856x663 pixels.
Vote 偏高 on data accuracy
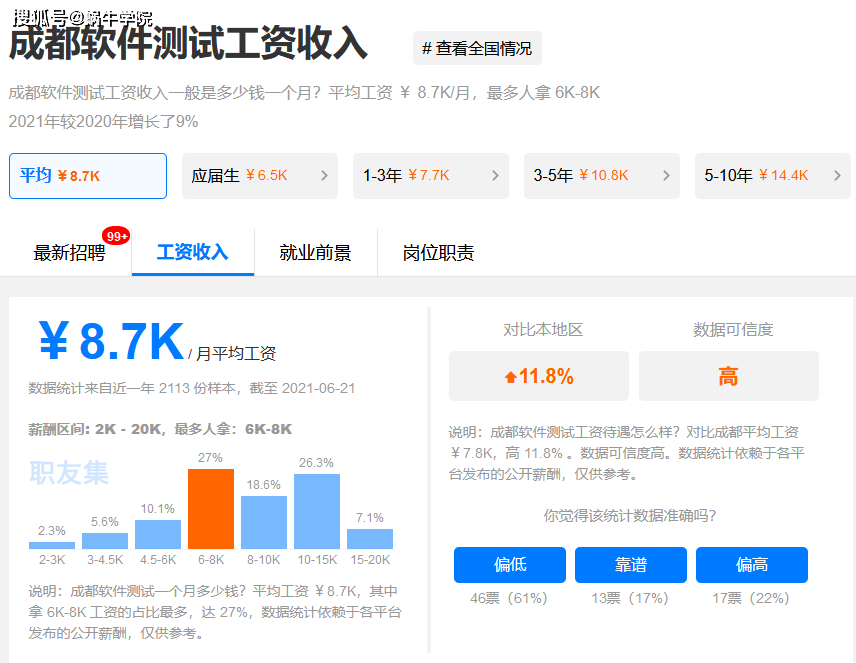point(752,565)
